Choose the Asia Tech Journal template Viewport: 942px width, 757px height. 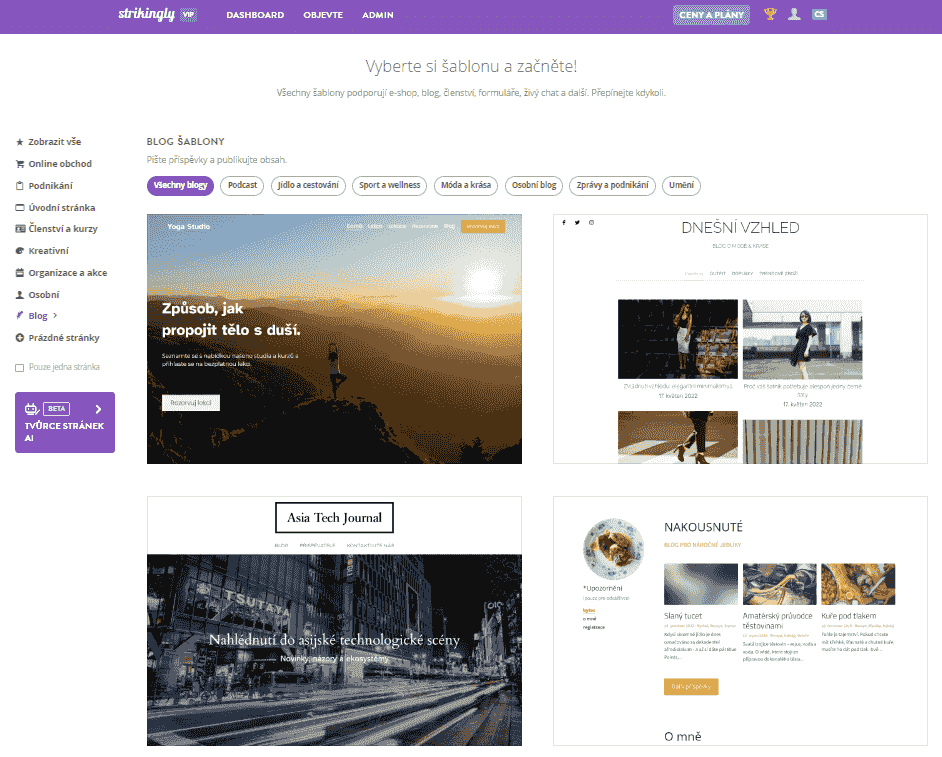coord(334,621)
